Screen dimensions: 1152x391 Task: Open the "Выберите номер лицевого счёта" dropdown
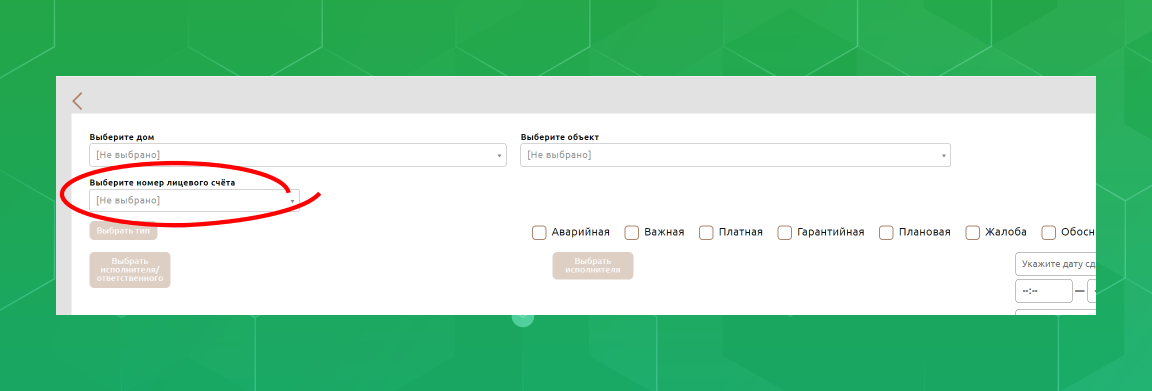[195, 201]
